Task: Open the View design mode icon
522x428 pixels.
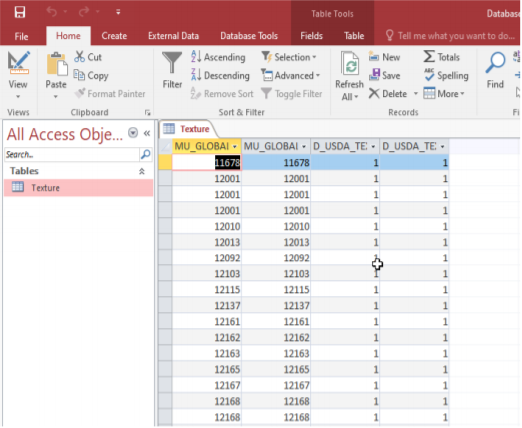Action: 18,62
